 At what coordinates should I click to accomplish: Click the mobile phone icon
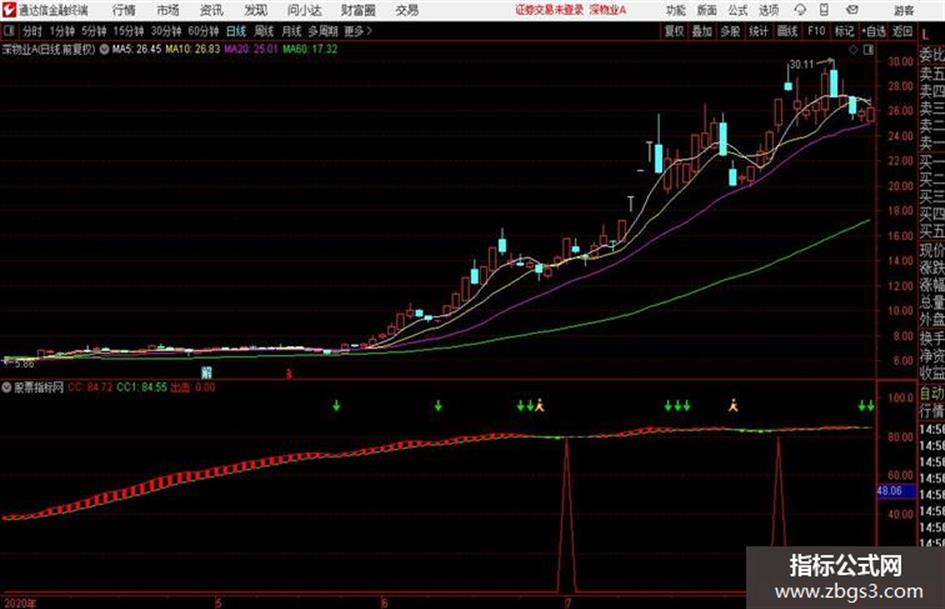(824, 10)
